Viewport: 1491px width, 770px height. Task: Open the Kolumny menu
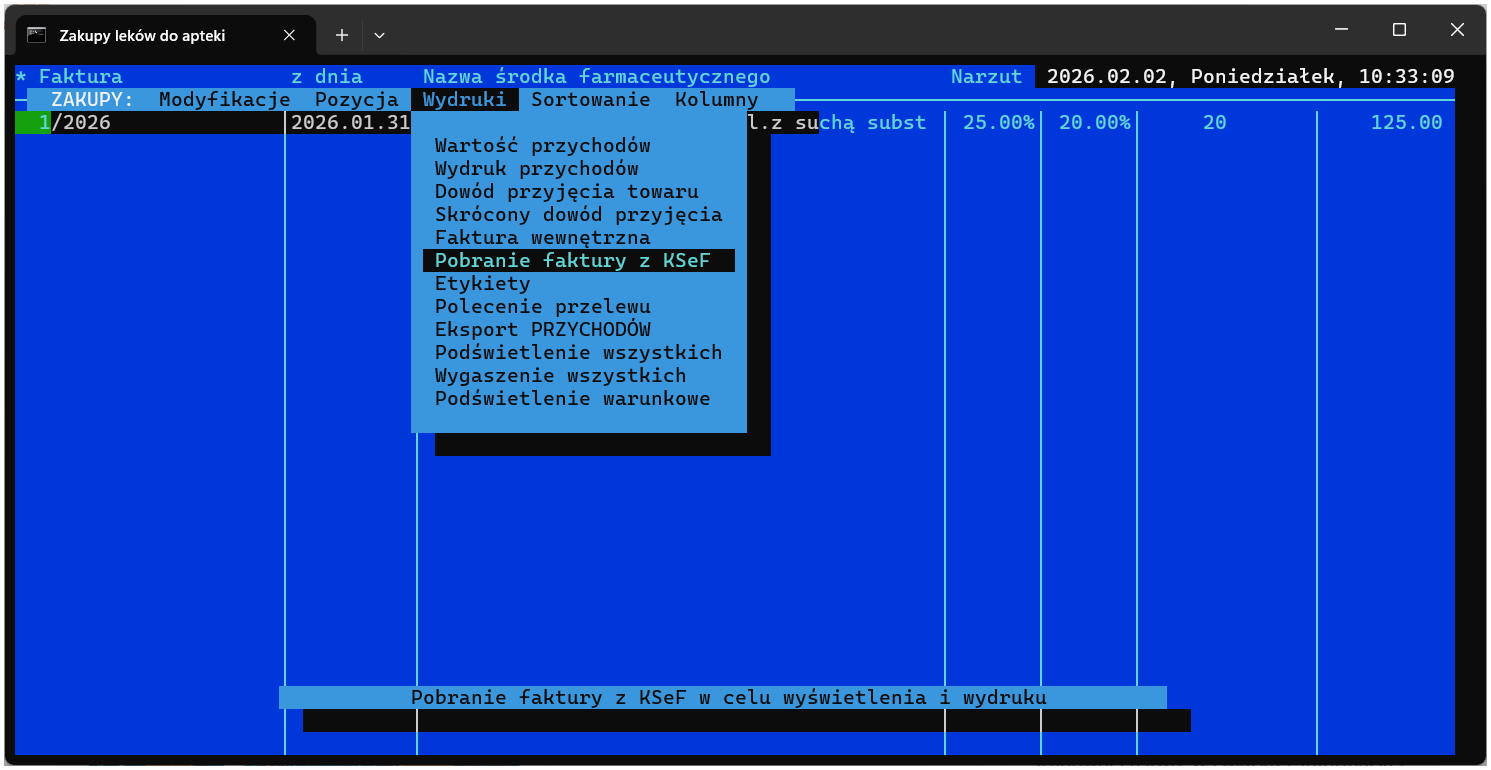coord(716,100)
